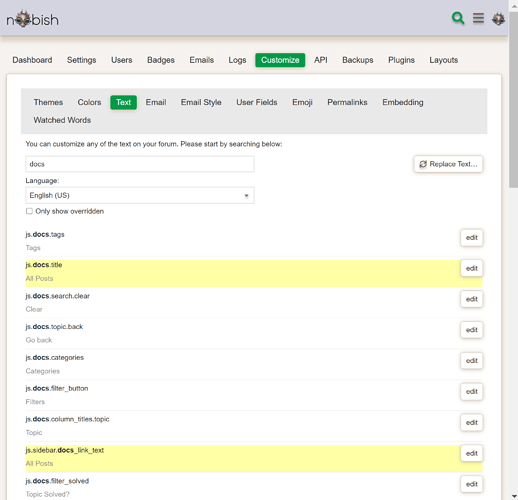Click the Go back value text
The height and width of the screenshot is (500, 518).
point(39,340)
